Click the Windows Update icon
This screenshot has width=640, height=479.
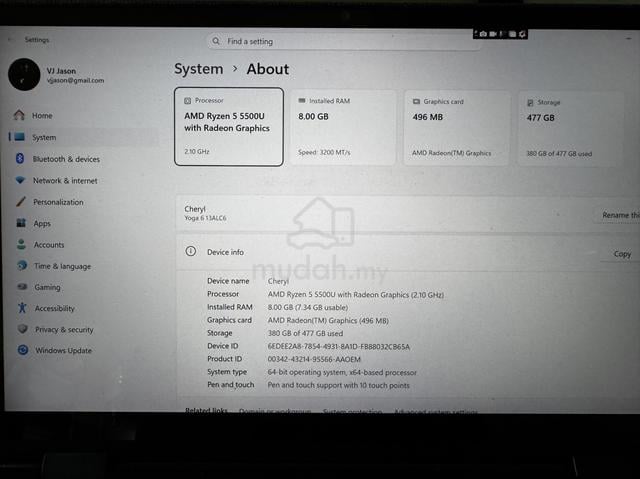[23, 350]
